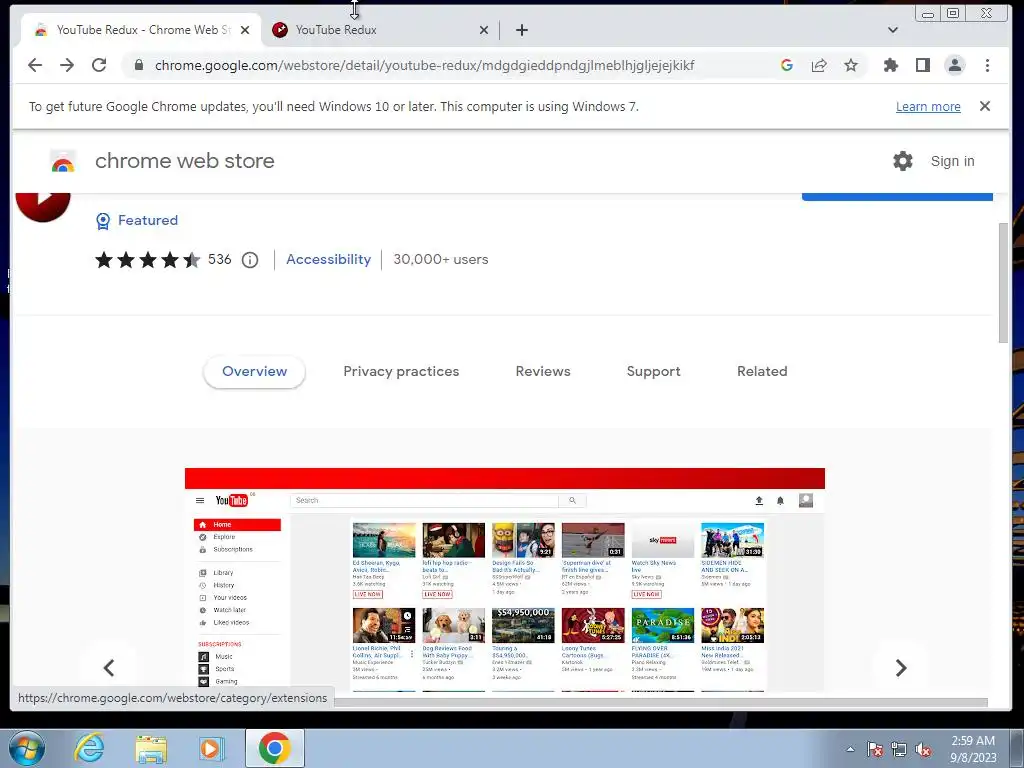Click the YouTube Redux extension logo

coord(43,208)
